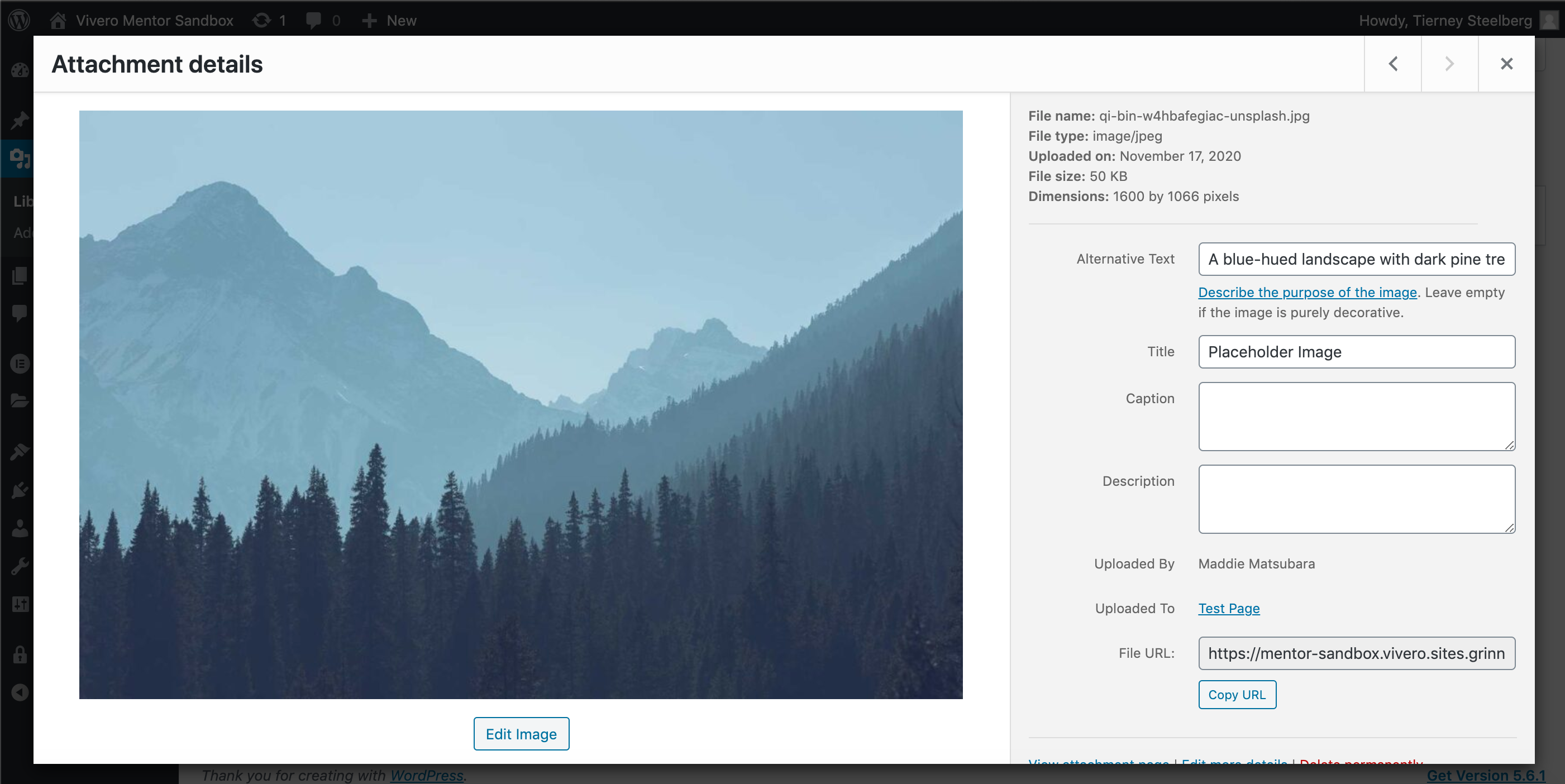Click the WordPress dashboard home icon
Viewport: 1565px width, 784px height.
pyautogui.click(x=58, y=19)
